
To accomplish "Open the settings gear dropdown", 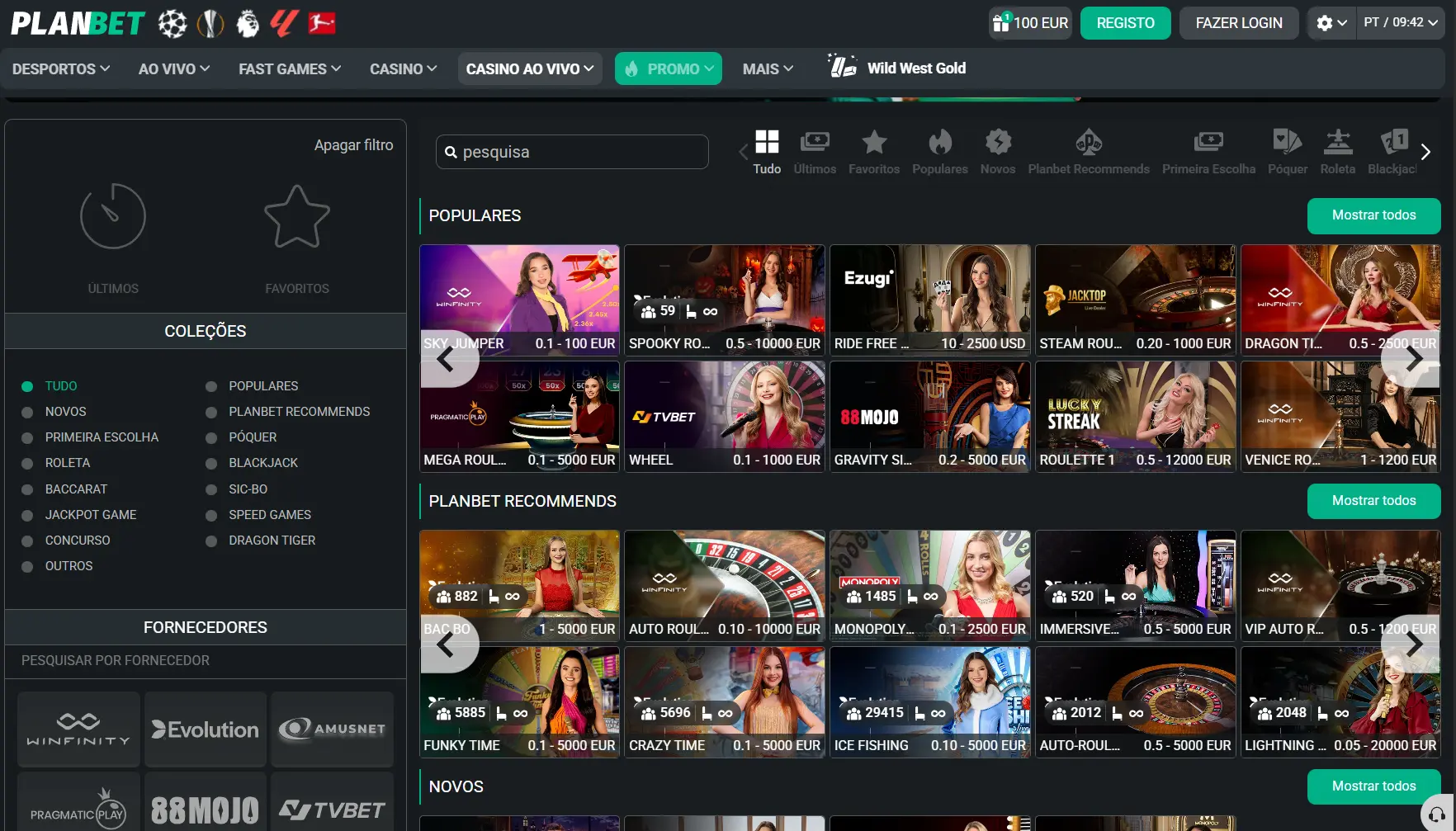I will pyautogui.click(x=1331, y=23).
